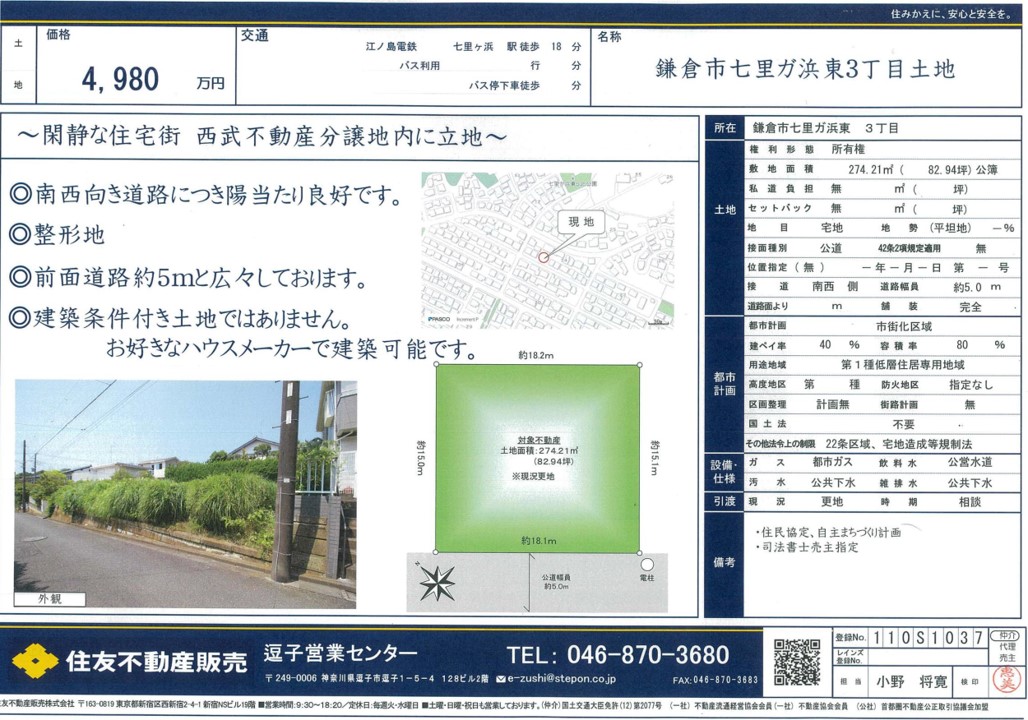The width and height of the screenshot is (1028, 720).
Task: Click the green land plot diagram
Action: coord(537,458)
